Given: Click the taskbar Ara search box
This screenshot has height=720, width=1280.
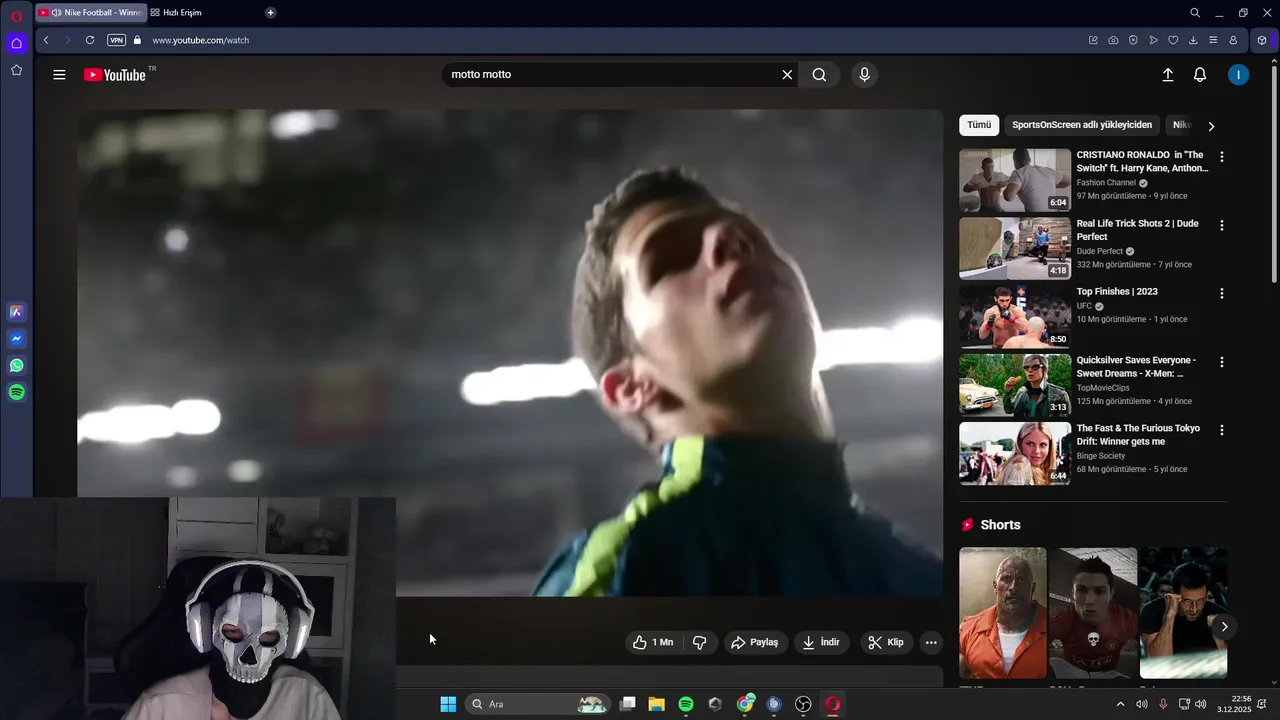Looking at the screenshot, I should [x=538, y=704].
